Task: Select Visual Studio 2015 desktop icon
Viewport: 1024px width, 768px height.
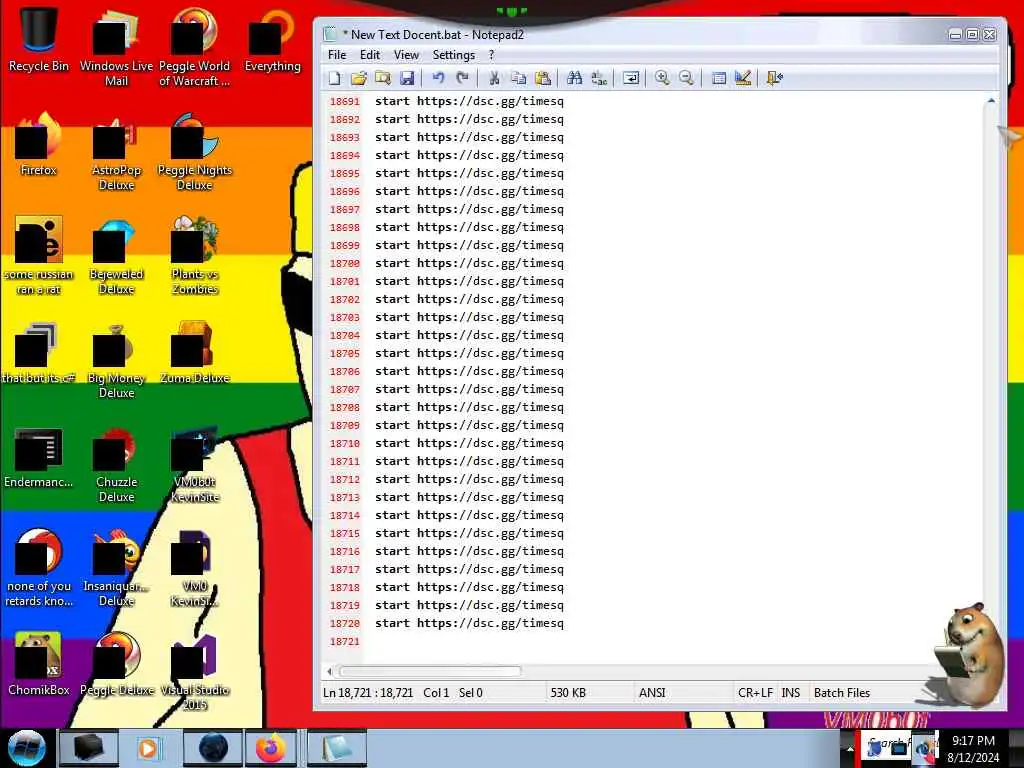Action: (194, 670)
